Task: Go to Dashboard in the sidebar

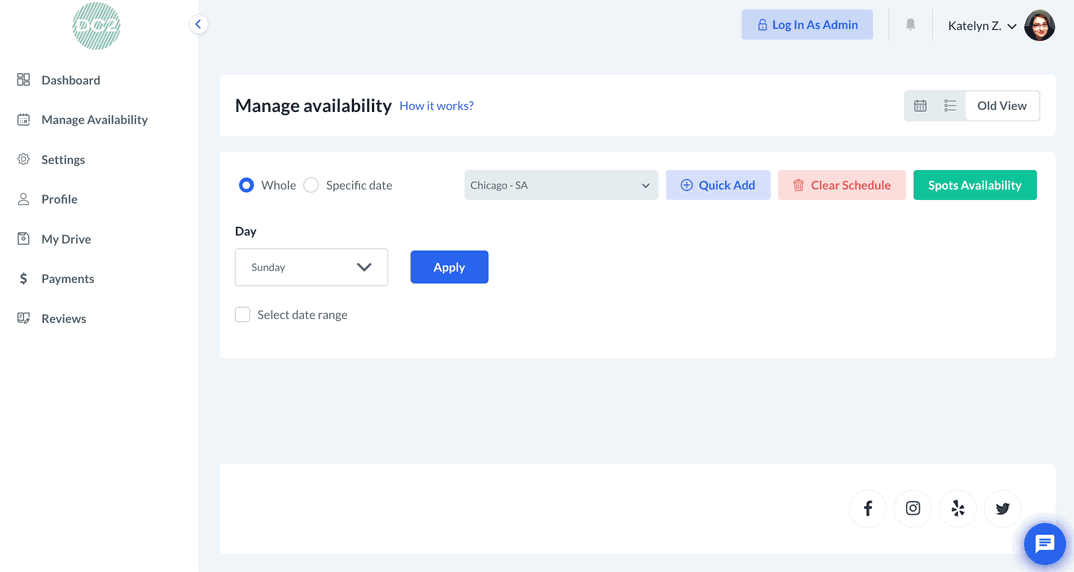Action: click(70, 80)
